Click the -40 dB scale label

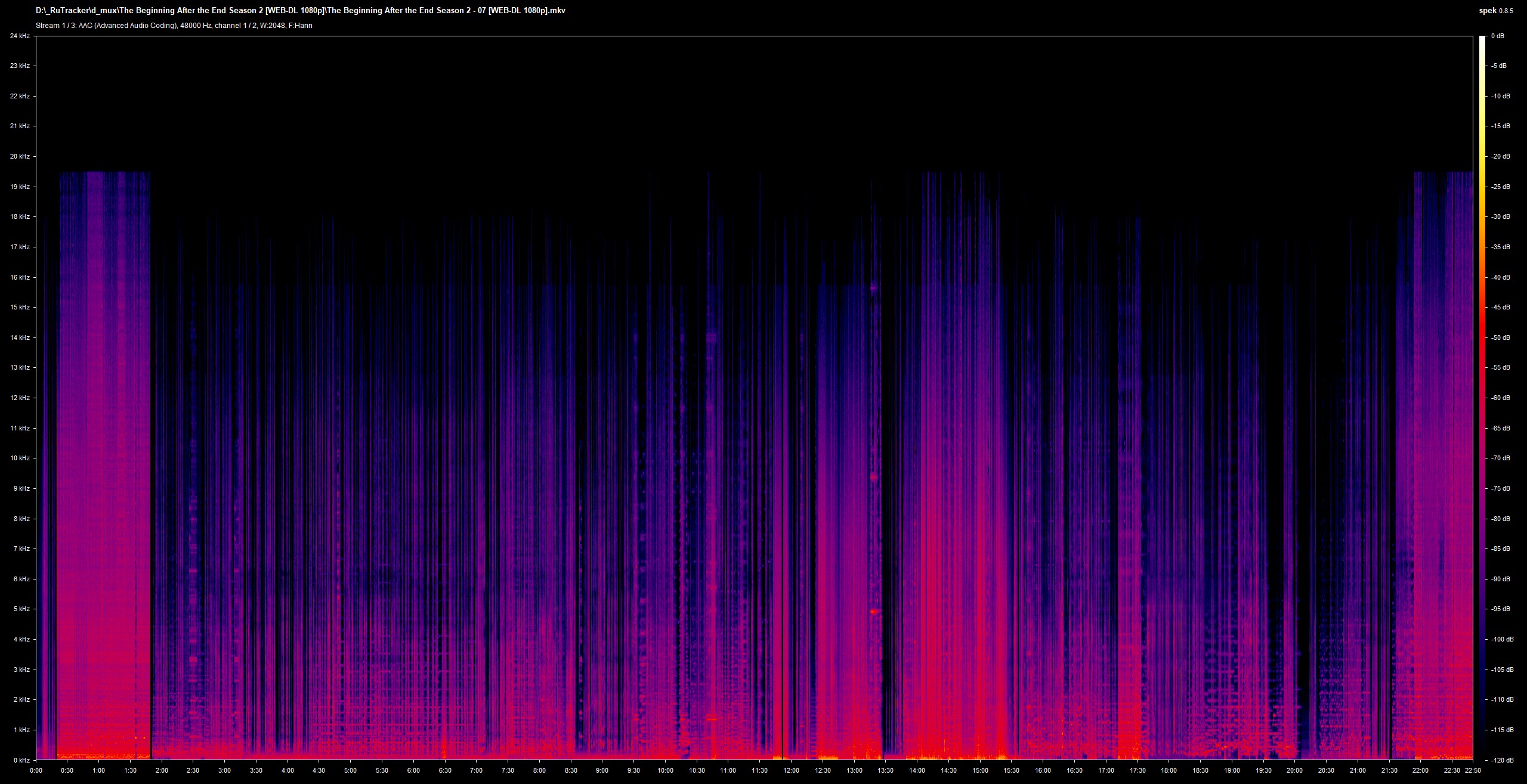point(1500,277)
